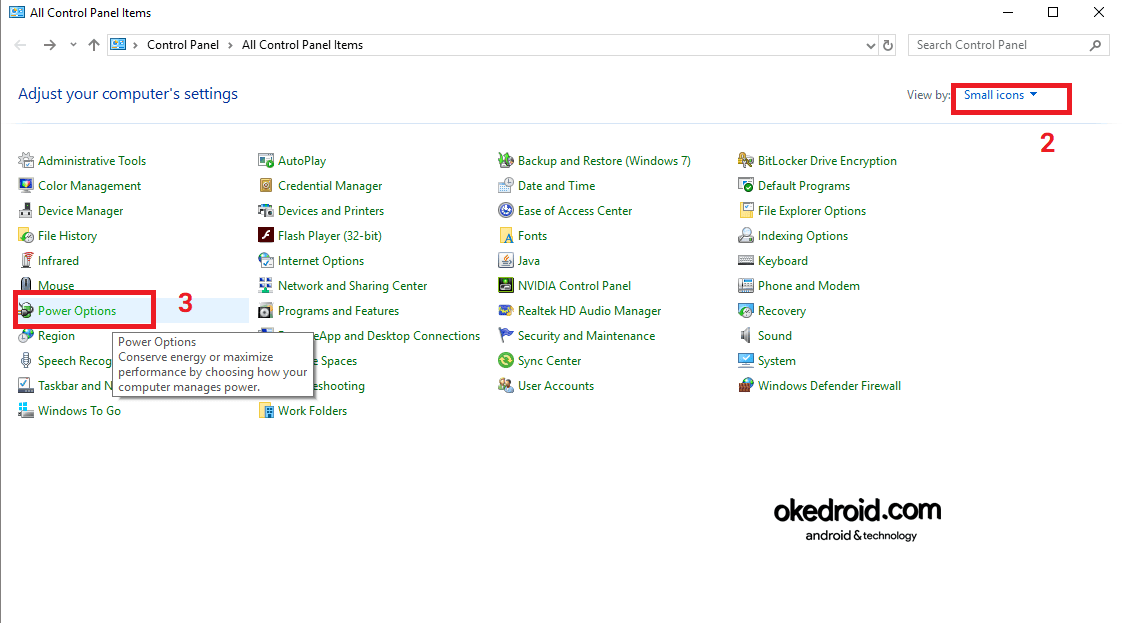This screenshot has height=623, width=1122.
Task: Open the User Accounts link
Action: (556, 386)
